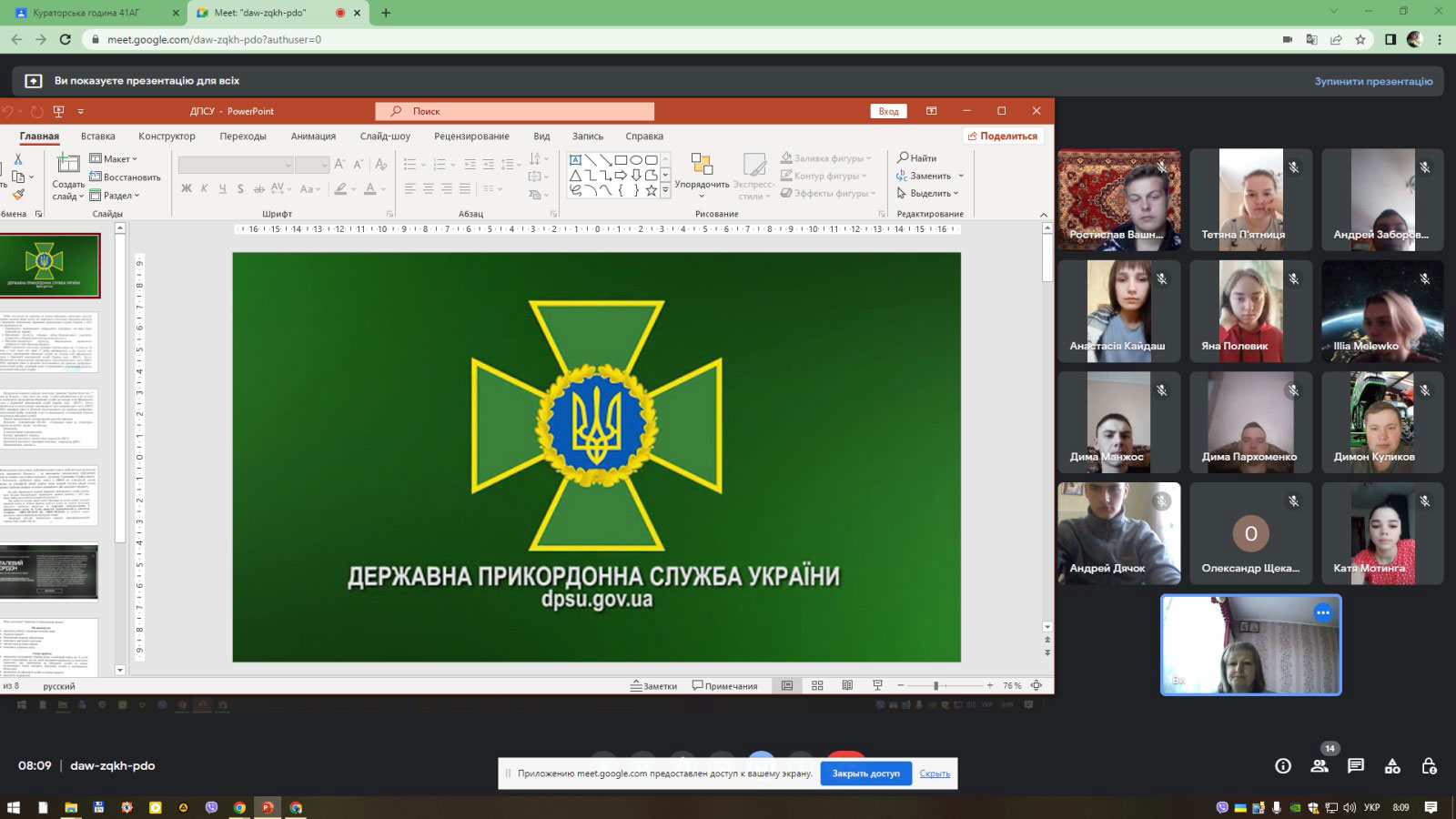Switch to Reading view

pyautogui.click(x=847, y=685)
